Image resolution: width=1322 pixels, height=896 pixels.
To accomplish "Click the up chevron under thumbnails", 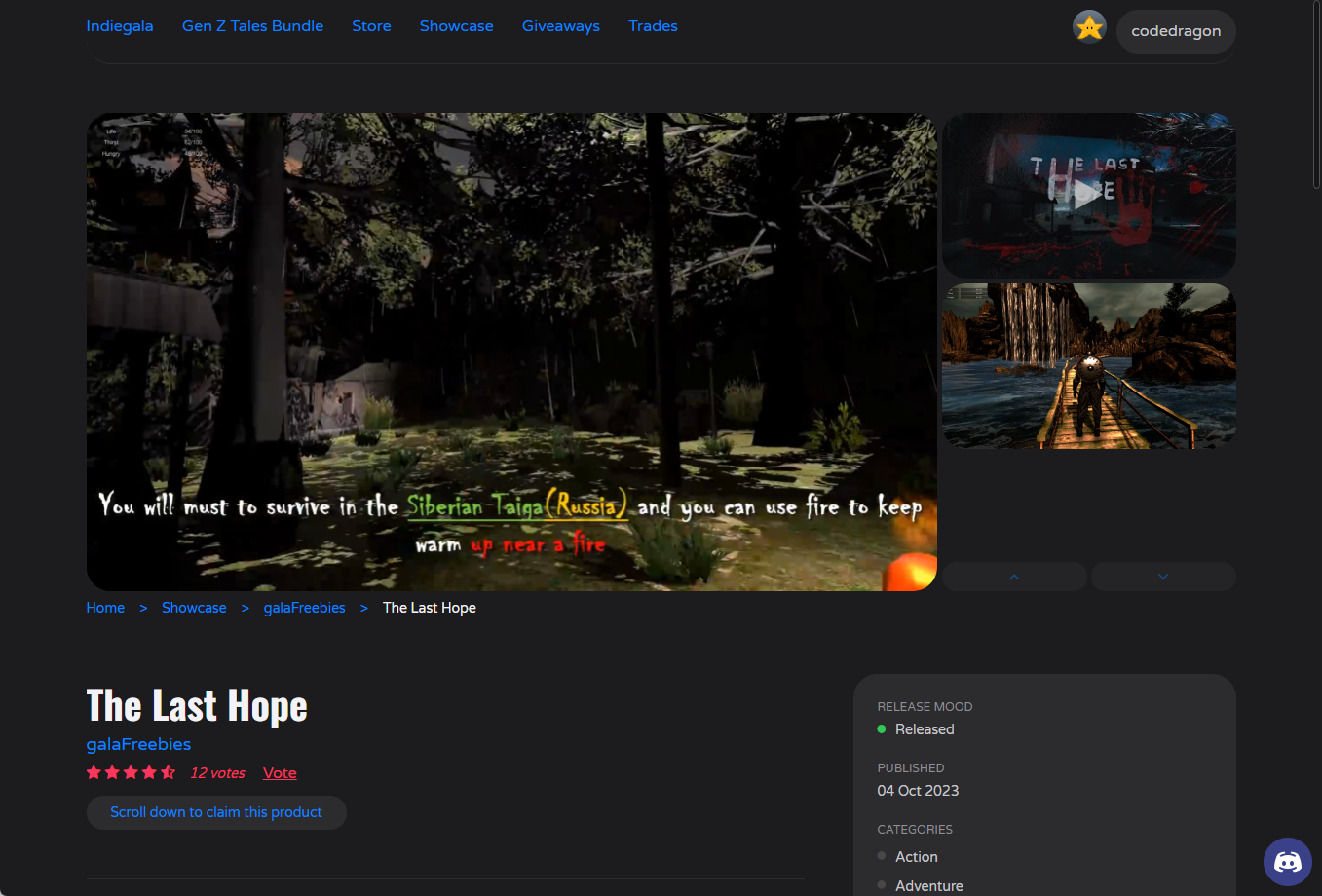I will click(1014, 577).
